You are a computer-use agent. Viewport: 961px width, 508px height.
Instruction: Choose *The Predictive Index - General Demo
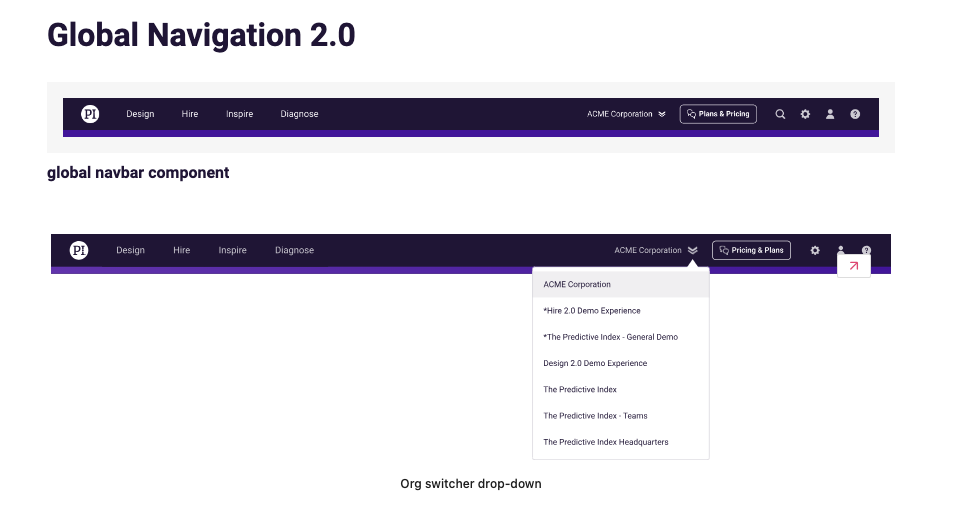[x=621, y=337]
